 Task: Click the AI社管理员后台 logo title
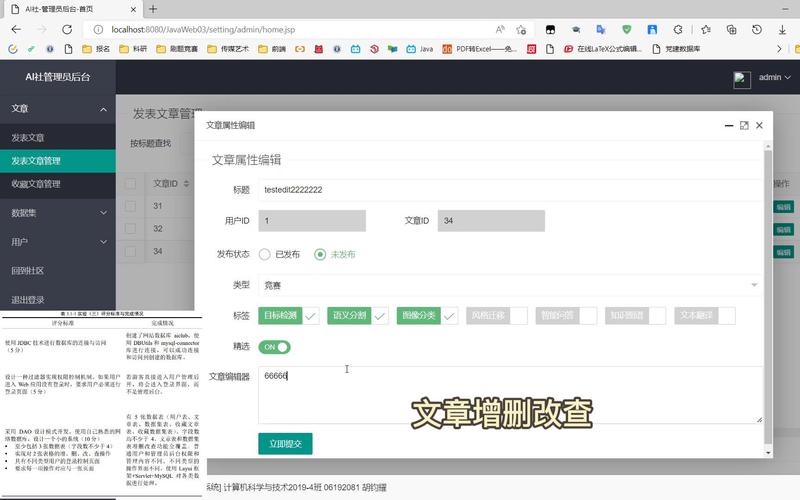(58, 77)
